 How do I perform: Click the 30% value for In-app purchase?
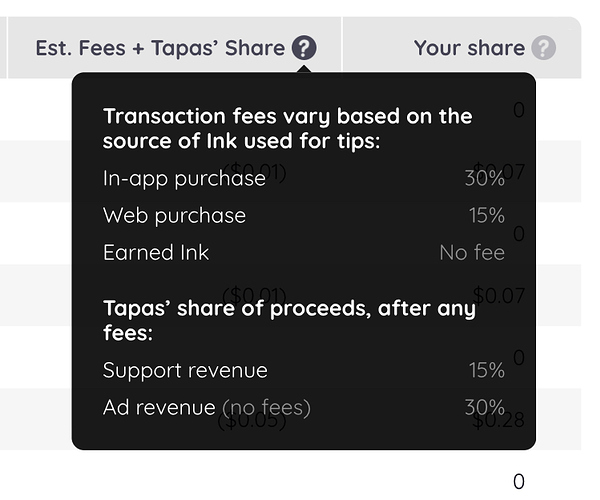pyautogui.click(x=485, y=178)
